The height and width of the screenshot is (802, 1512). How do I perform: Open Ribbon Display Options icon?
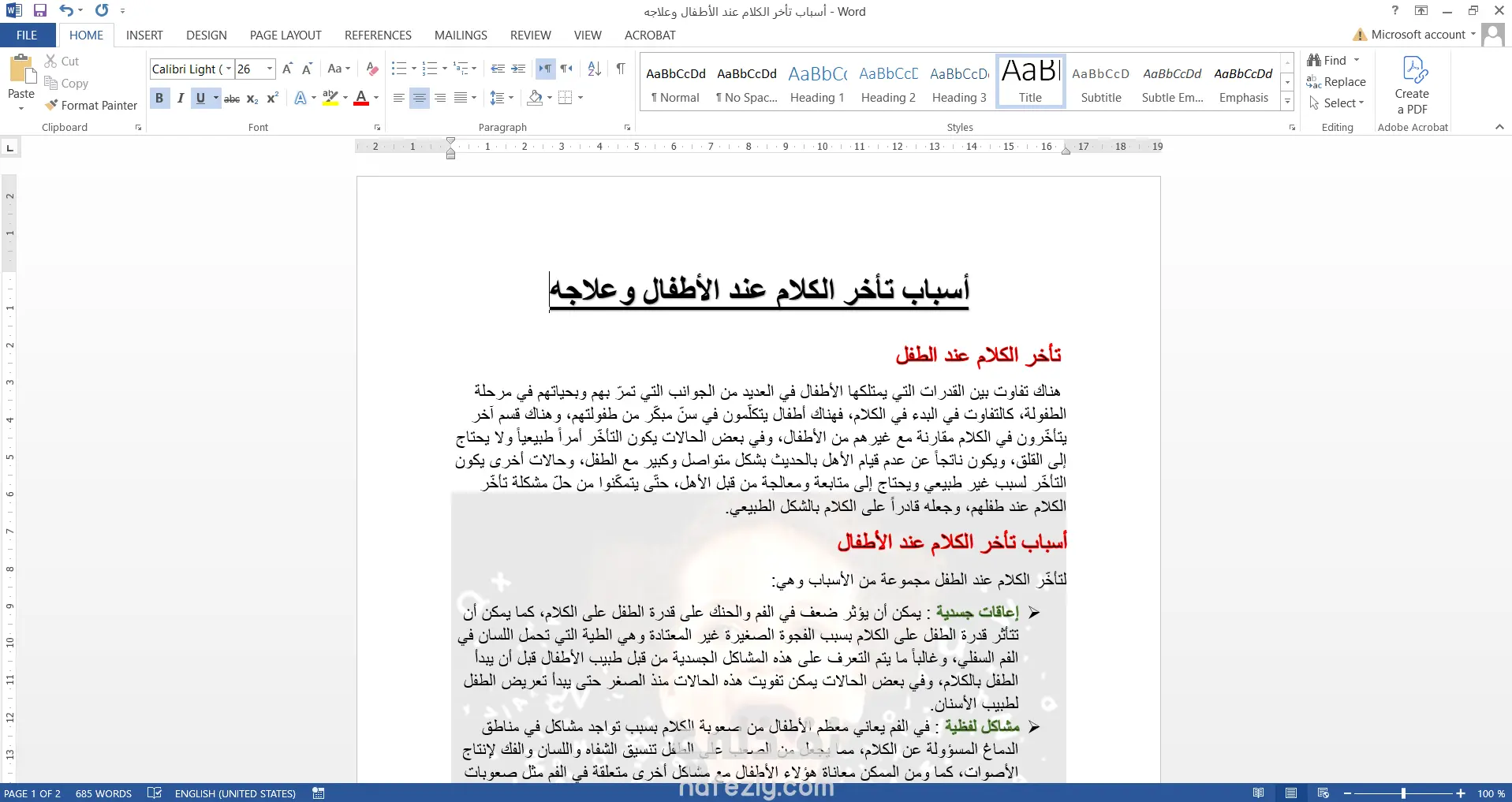tap(1421, 11)
